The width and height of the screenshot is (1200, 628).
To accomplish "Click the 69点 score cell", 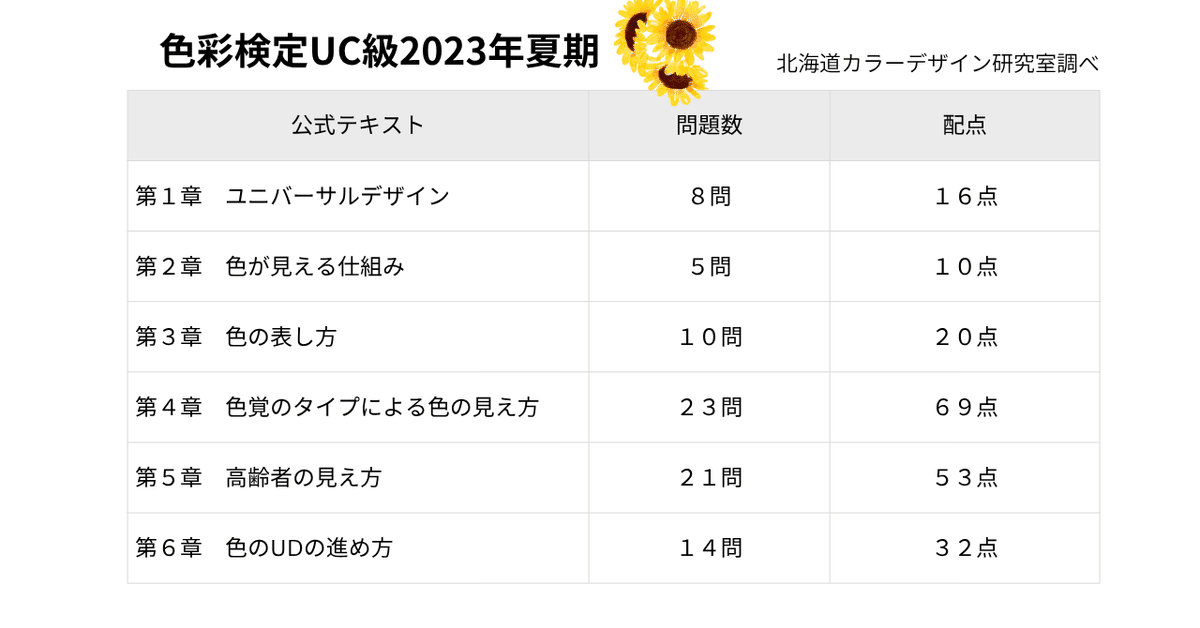I will pyautogui.click(x=964, y=407).
